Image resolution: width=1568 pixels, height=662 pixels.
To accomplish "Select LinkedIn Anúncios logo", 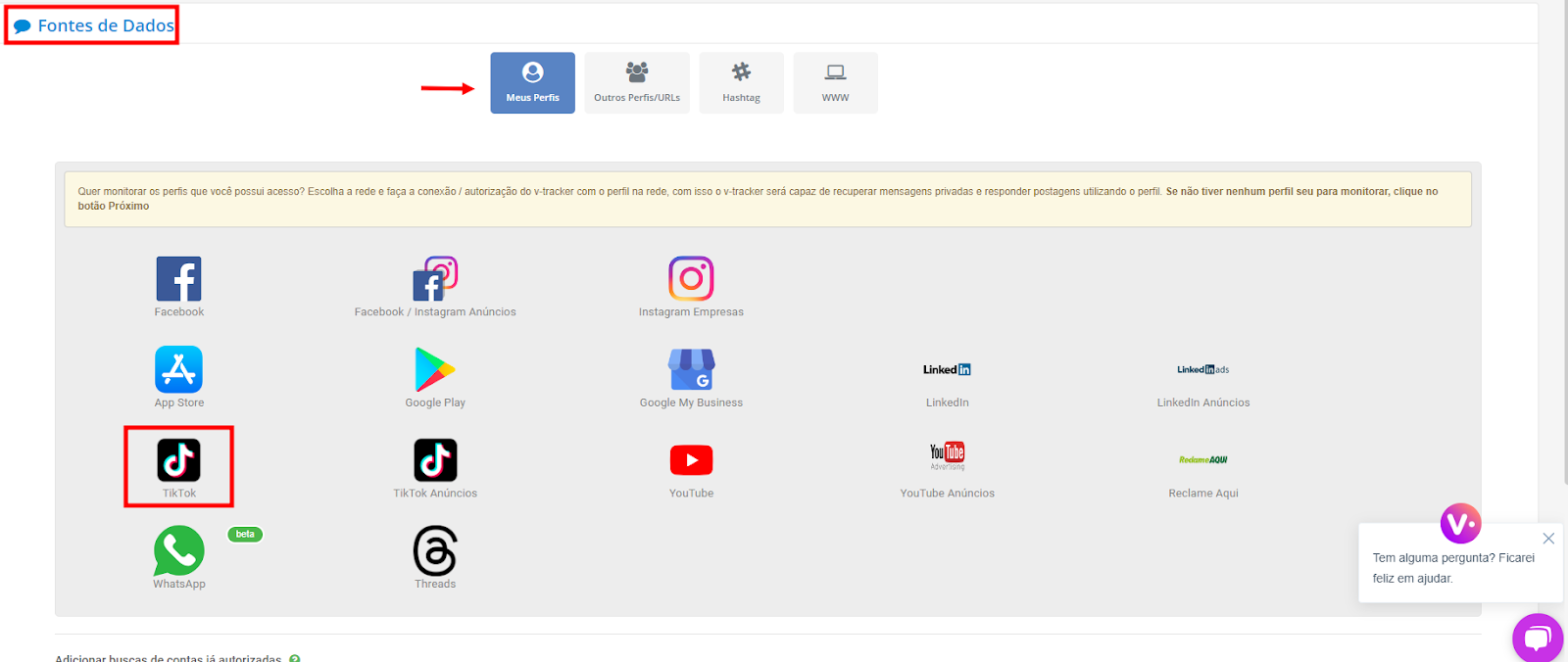I will 1203,369.
